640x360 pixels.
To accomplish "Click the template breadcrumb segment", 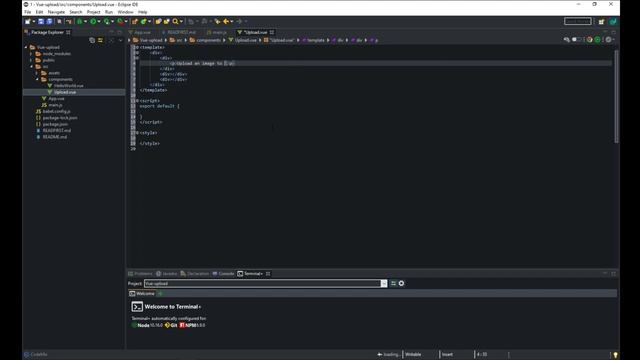I will [313, 40].
